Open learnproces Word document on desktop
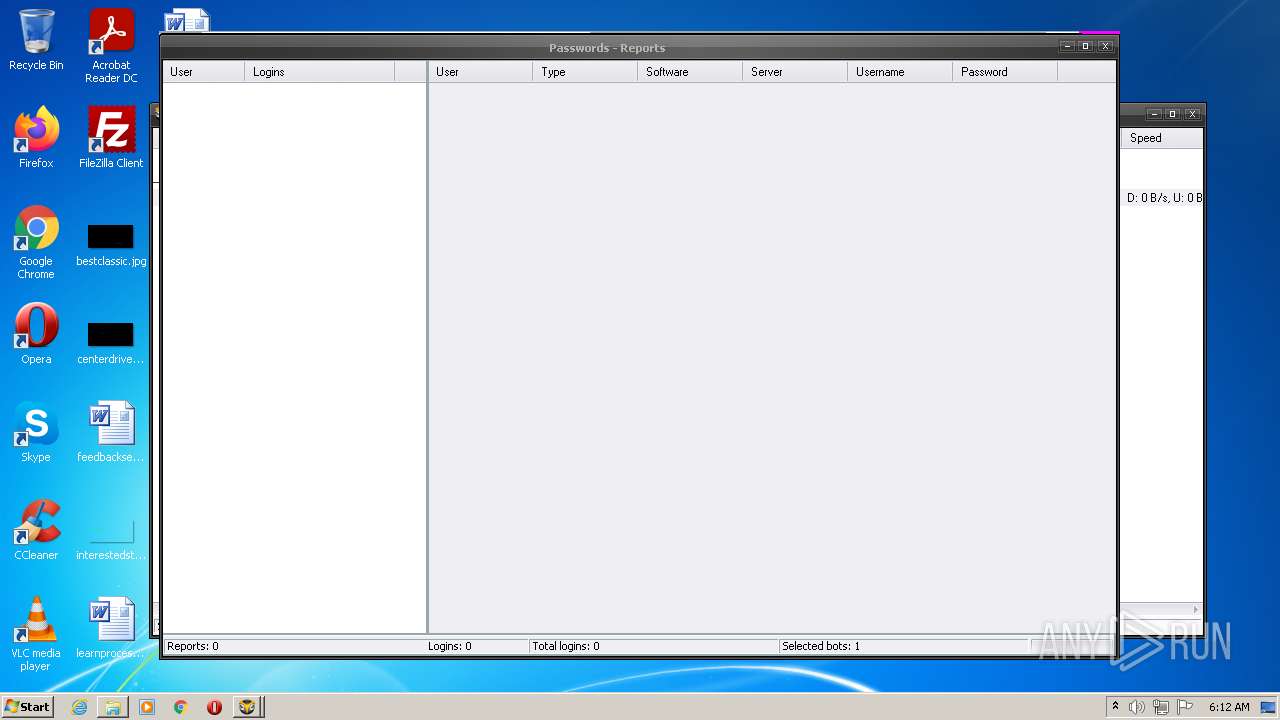This screenshot has width=1280, height=720. click(111, 628)
